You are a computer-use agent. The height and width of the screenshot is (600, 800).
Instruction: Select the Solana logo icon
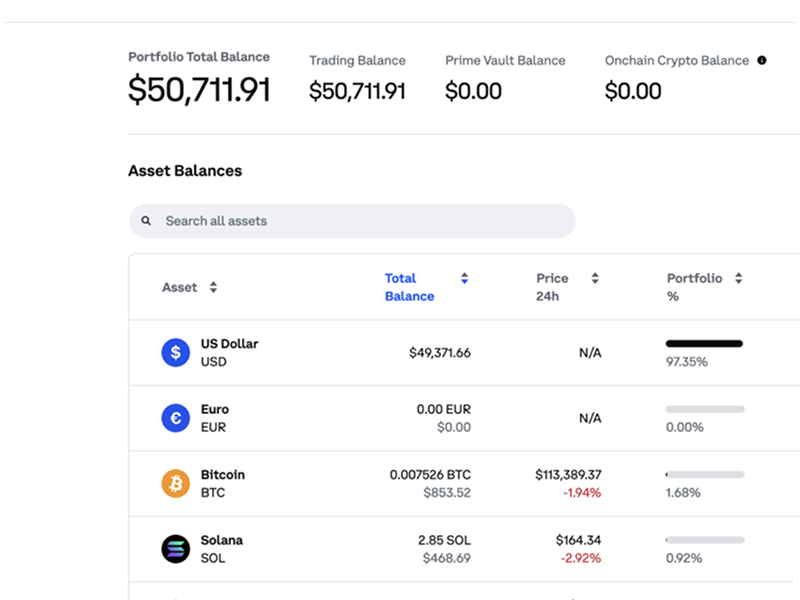[x=175, y=549]
